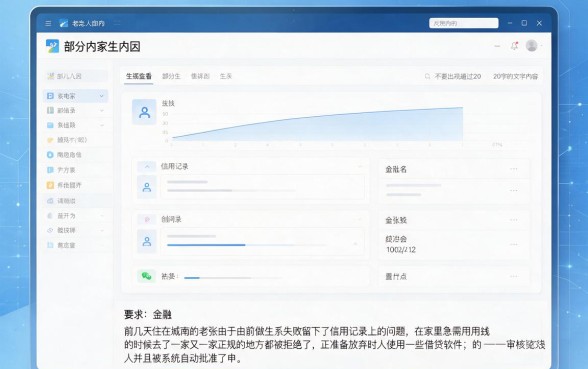Click the short progress bar in the WeChat row
The width and height of the screenshot is (588, 369).
pyautogui.click(x=192, y=278)
